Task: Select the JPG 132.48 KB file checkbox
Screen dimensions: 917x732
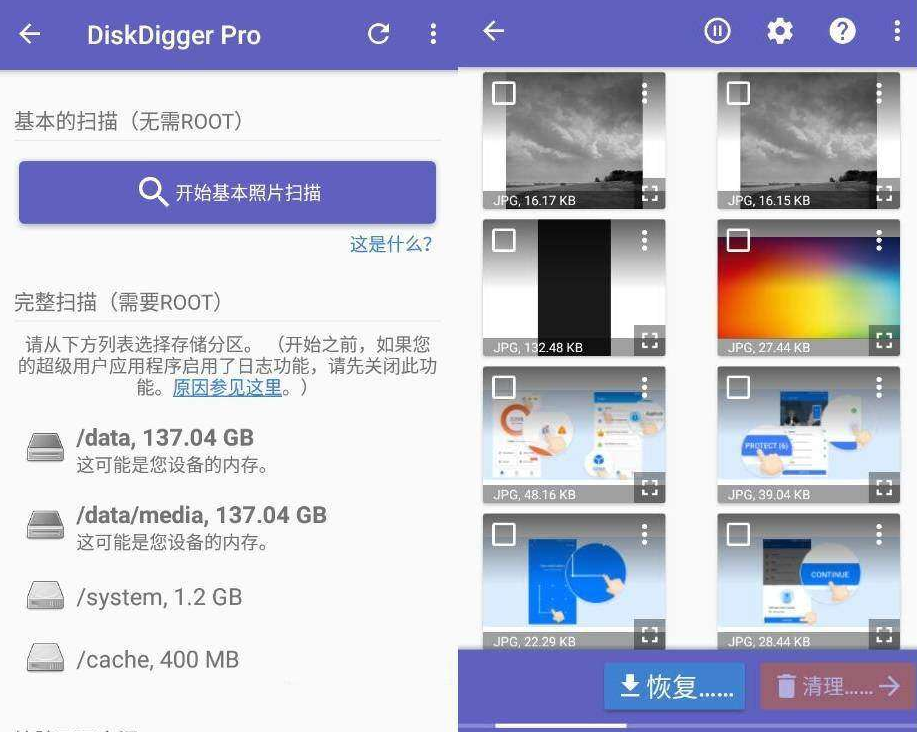Action: tap(504, 240)
